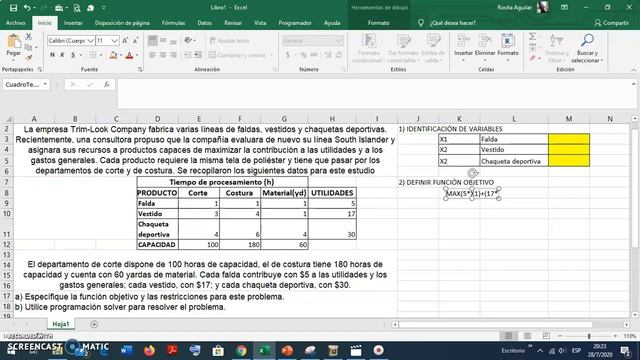Open the Ayuda tab

click(x=332, y=23)
